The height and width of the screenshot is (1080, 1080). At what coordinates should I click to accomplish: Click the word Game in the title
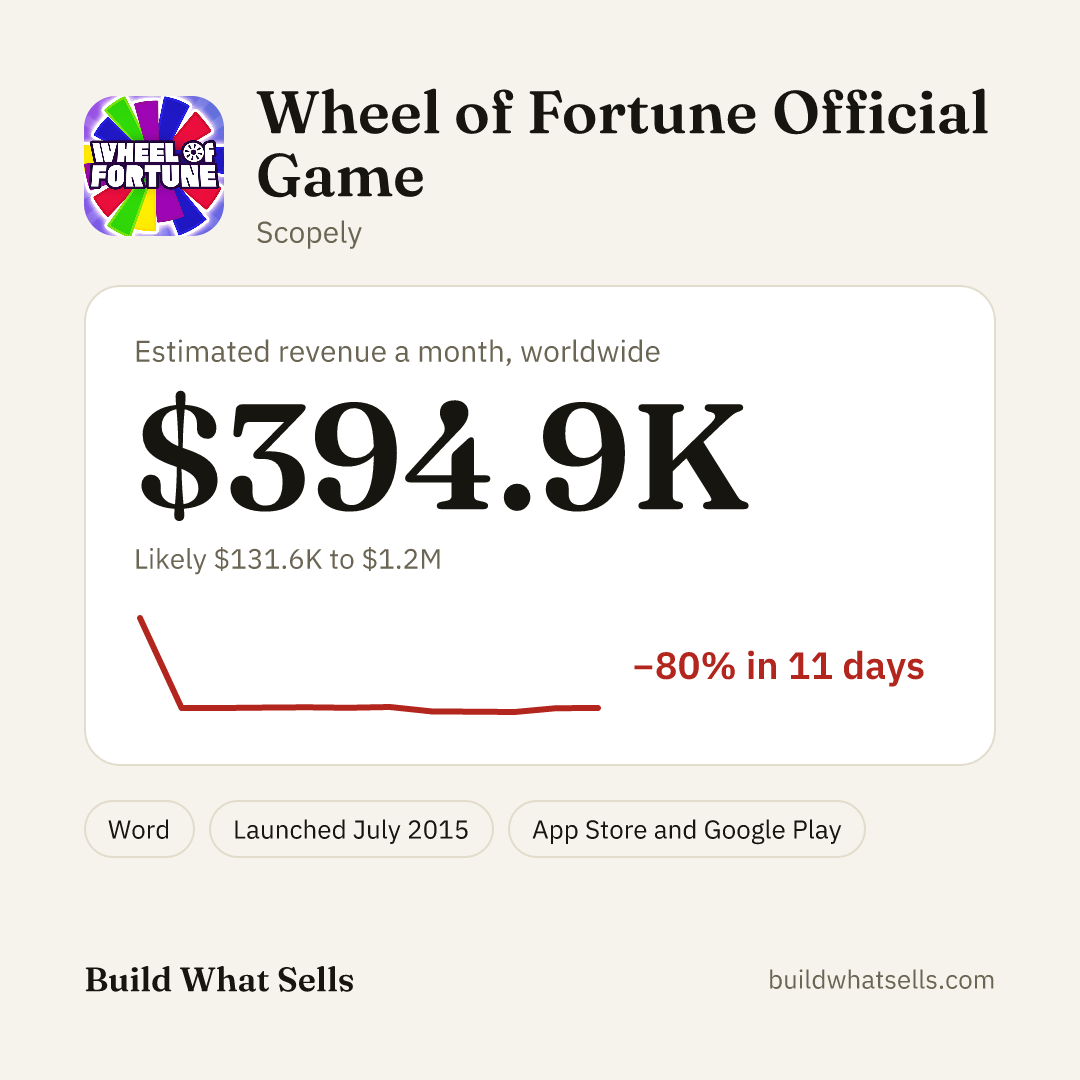pos(340,177)
